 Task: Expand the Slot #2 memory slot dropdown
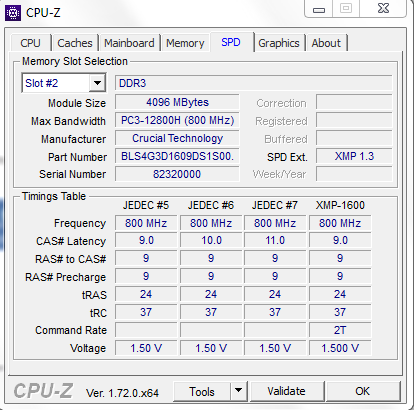pos(97,83)
